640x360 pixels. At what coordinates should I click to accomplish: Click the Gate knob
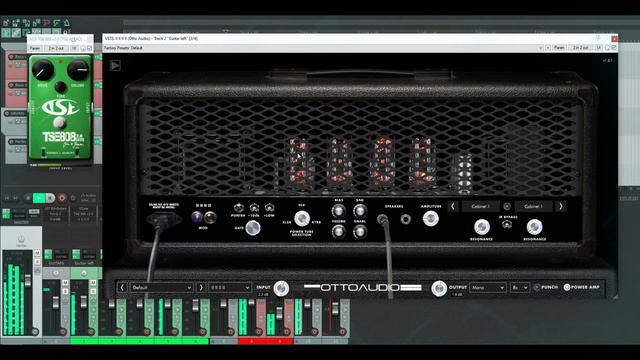253,228
